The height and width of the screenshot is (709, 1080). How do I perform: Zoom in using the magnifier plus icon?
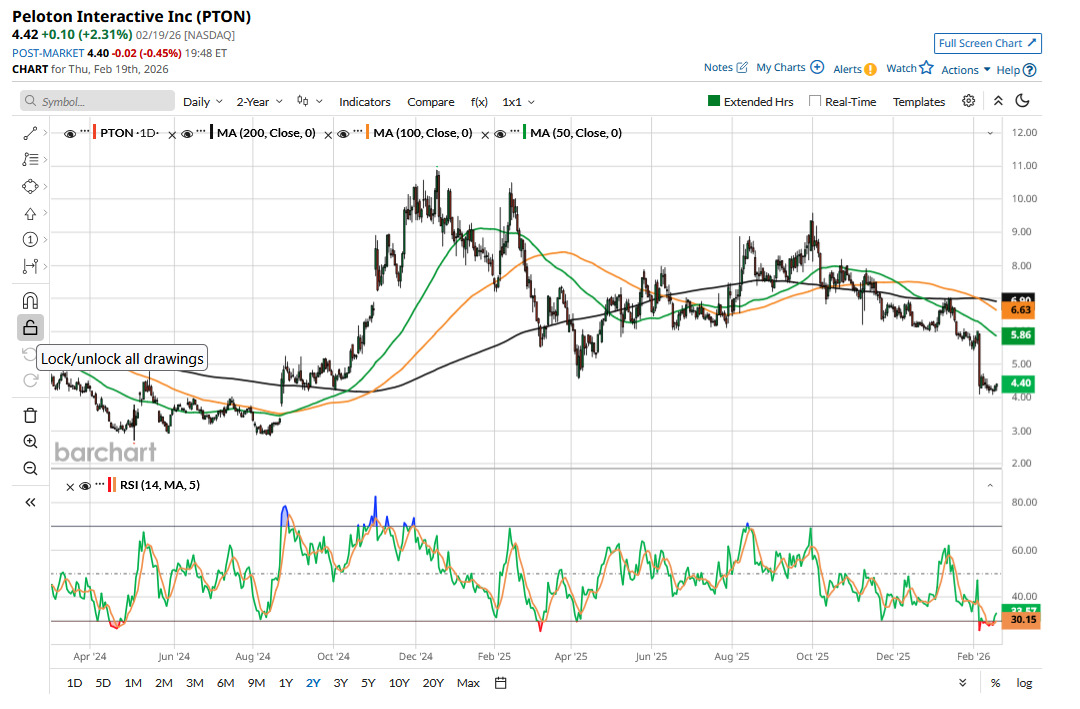pyautogui.click(x=30, y=441)
